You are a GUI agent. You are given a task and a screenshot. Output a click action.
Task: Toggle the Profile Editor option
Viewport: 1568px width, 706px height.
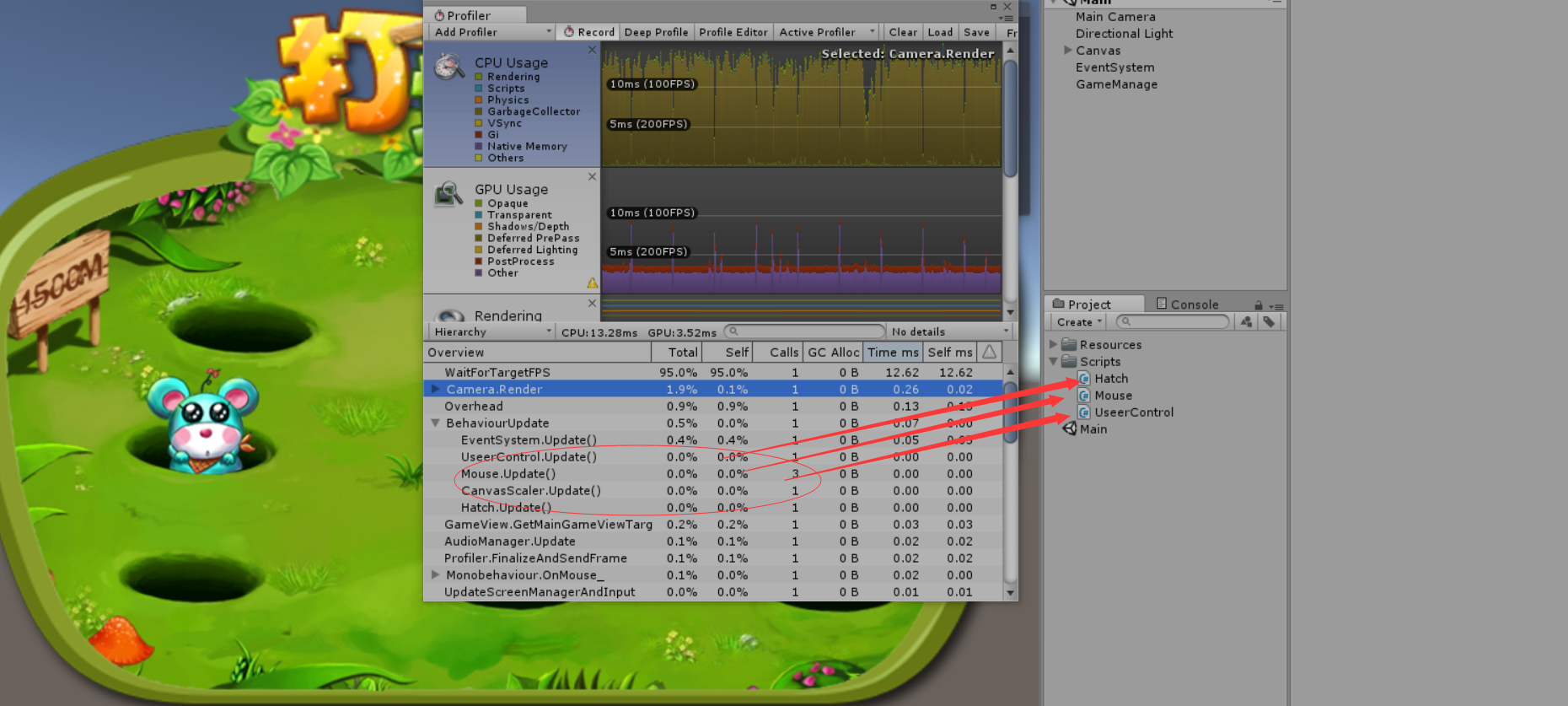733,32
